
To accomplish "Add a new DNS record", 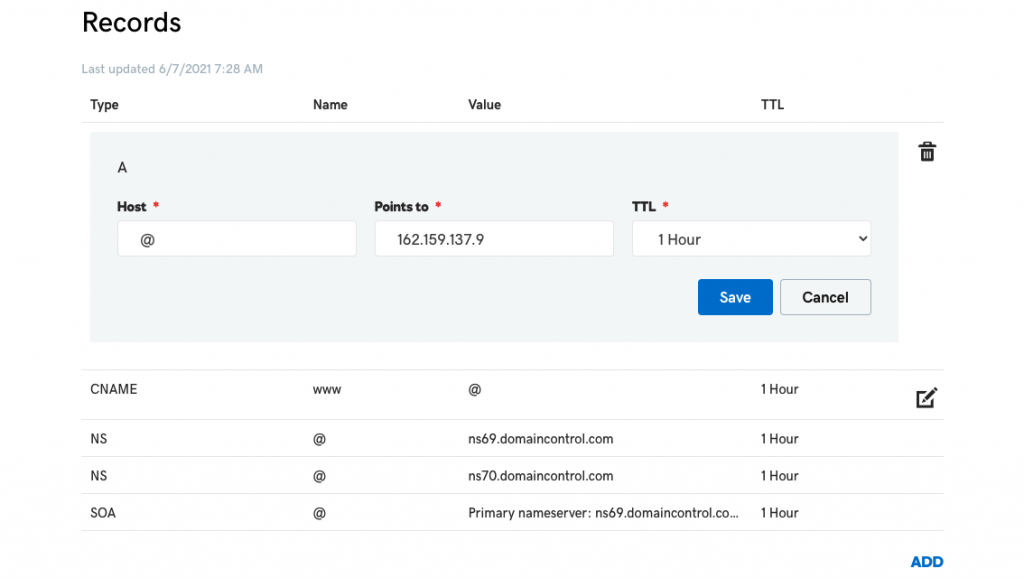I will (927, 562).
